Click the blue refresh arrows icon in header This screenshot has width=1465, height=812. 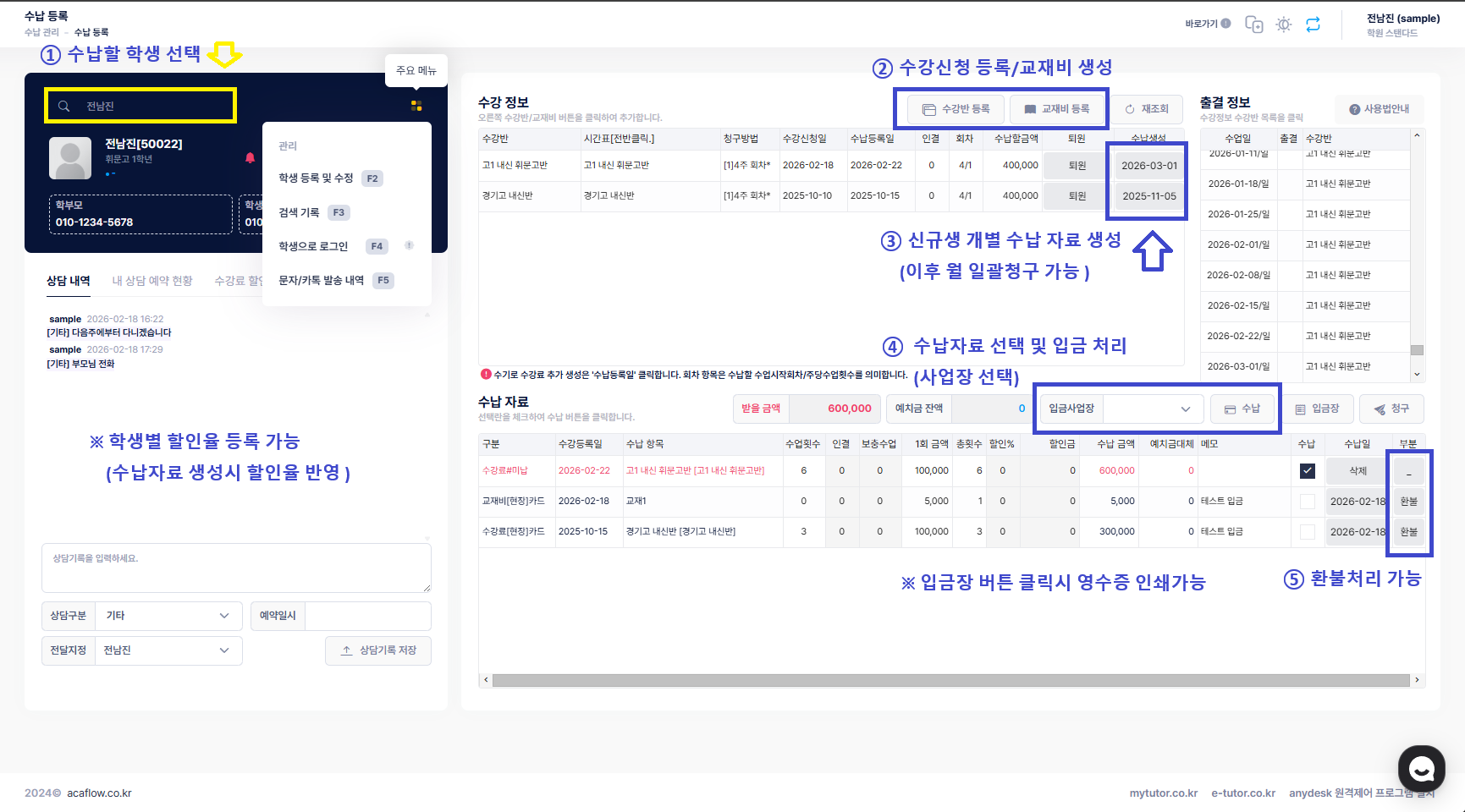1313,25
